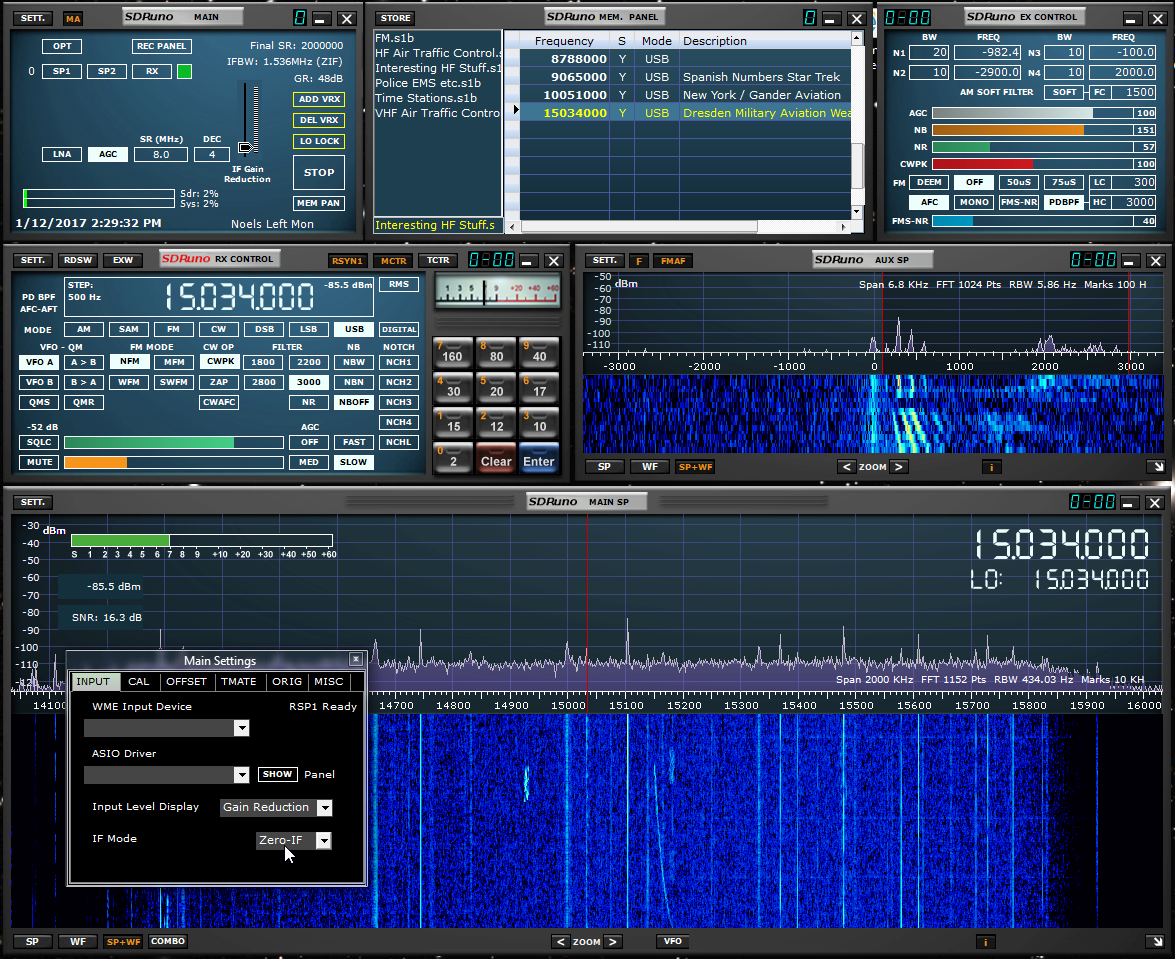Select the 40 meter band key

pyautogui.click(x=539, y=352)
